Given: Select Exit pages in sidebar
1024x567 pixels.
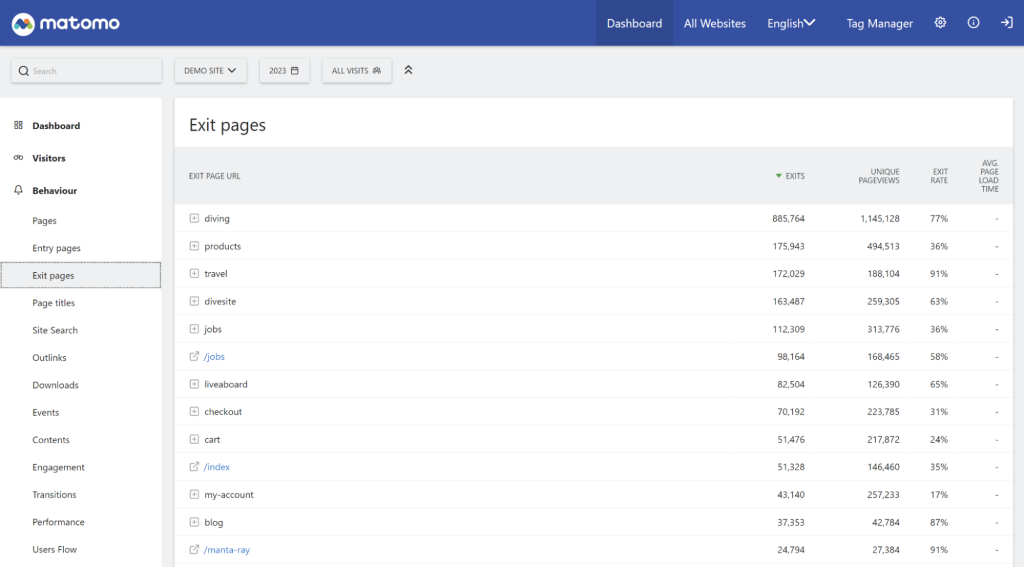Looking at the screenshot, I should point(81,275).
